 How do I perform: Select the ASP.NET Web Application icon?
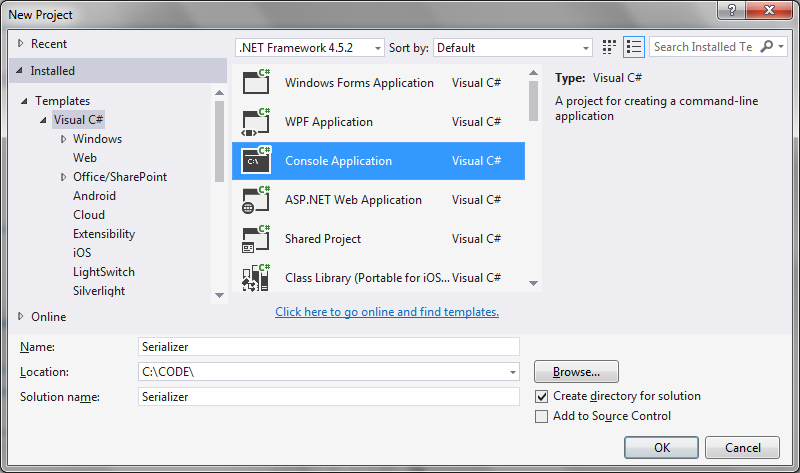pyautogui.click(x=256, y=200)
